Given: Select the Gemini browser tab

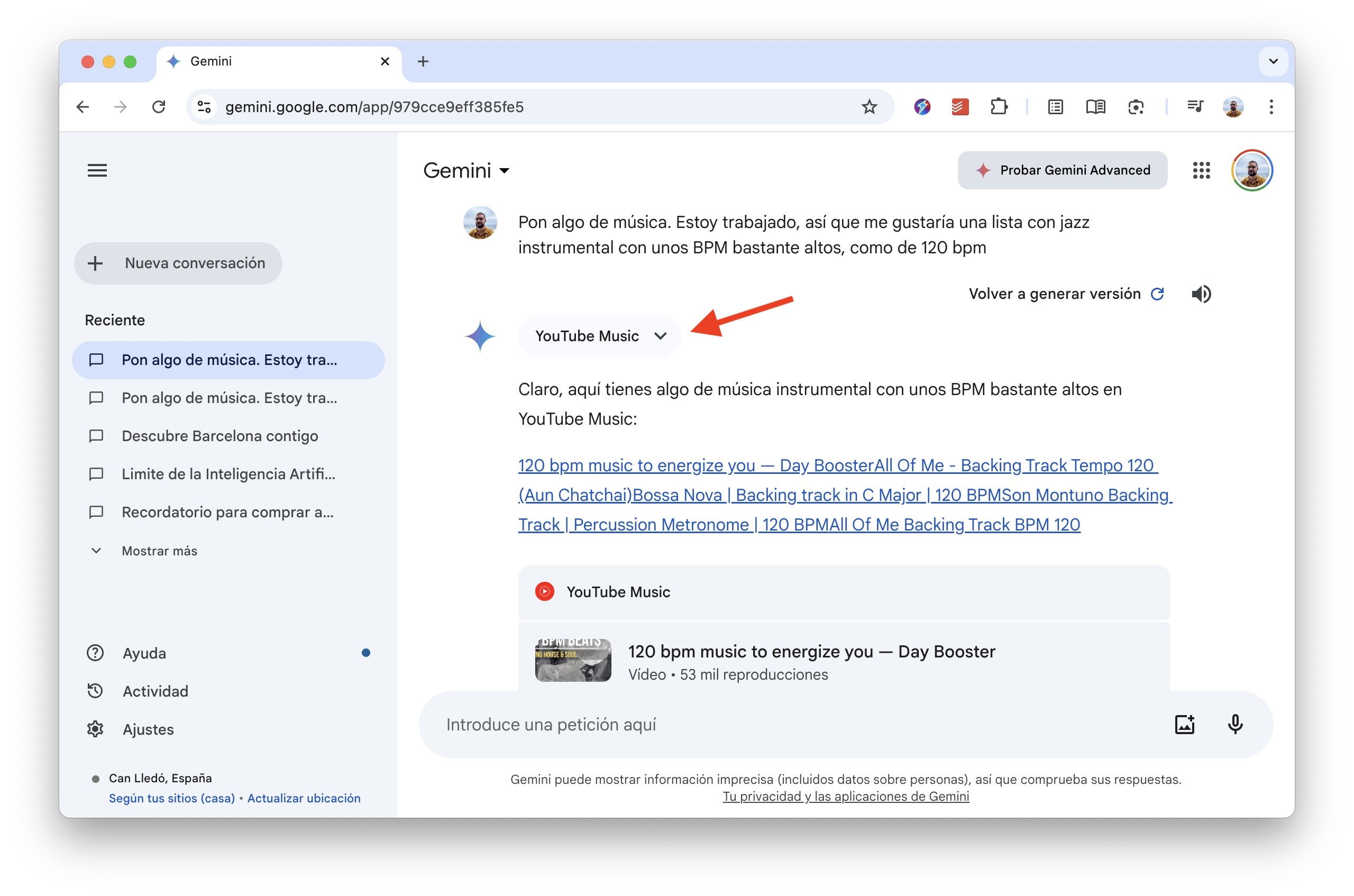Looking at the screenshot, I should point(278,61).
